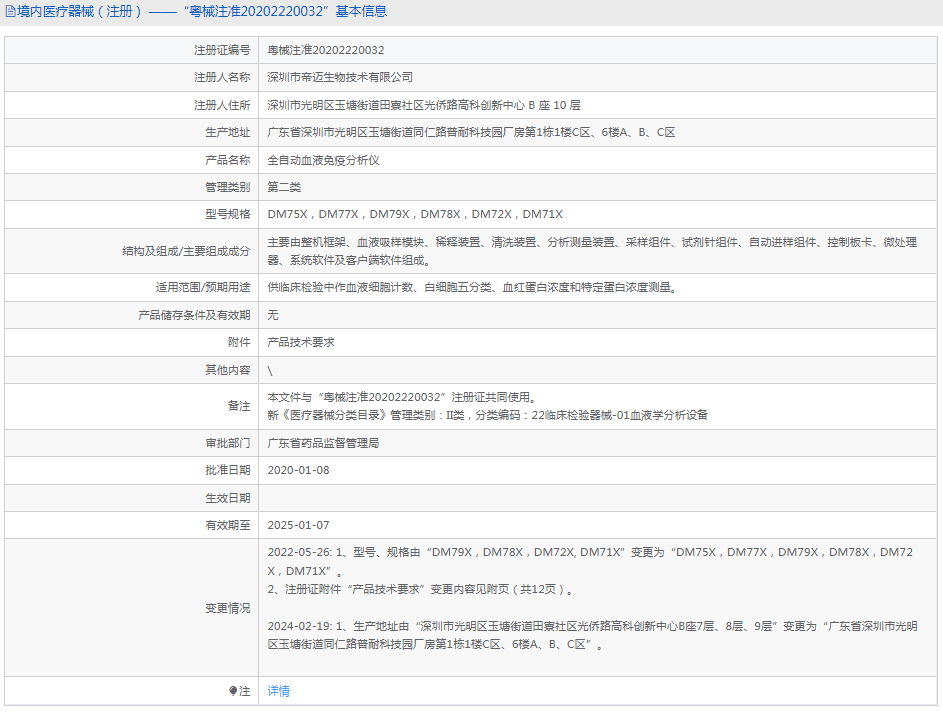The width and height of the screenshot is (943, 713).
Task: Open the 详情 link
Action: click(278, 691)
